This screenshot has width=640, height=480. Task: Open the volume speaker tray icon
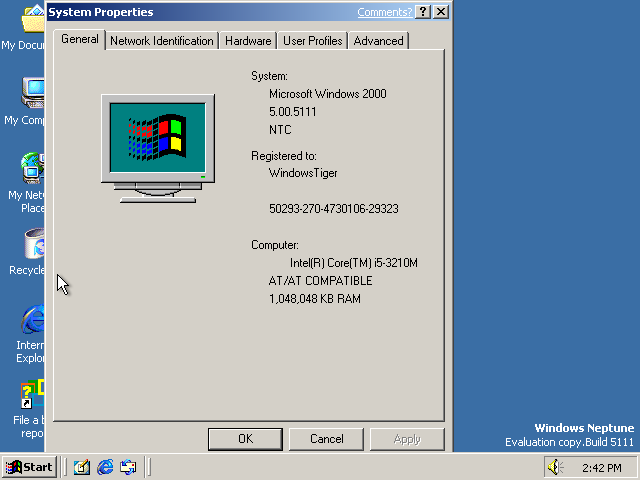click(555, 467)
